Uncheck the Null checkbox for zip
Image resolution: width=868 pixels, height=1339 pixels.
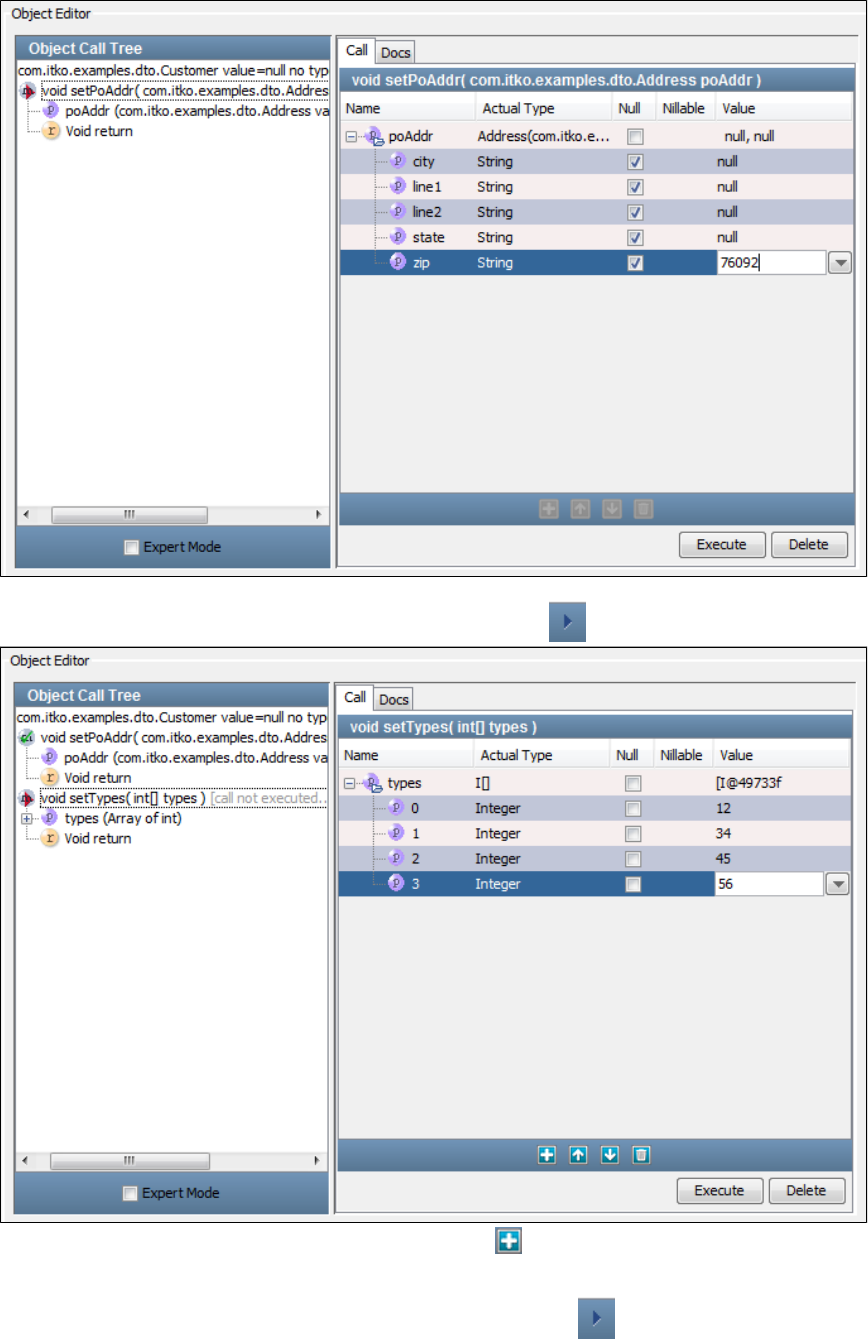[x=634, y=263]
